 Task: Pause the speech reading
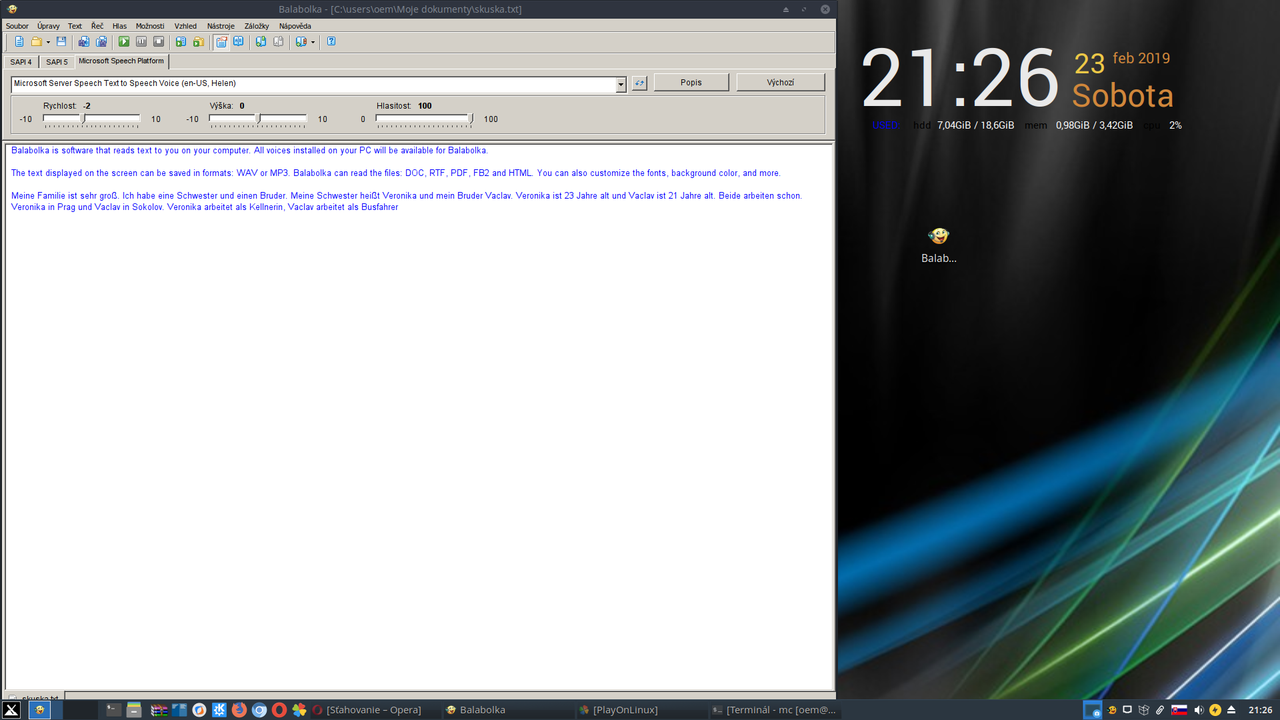pos(141,42)
